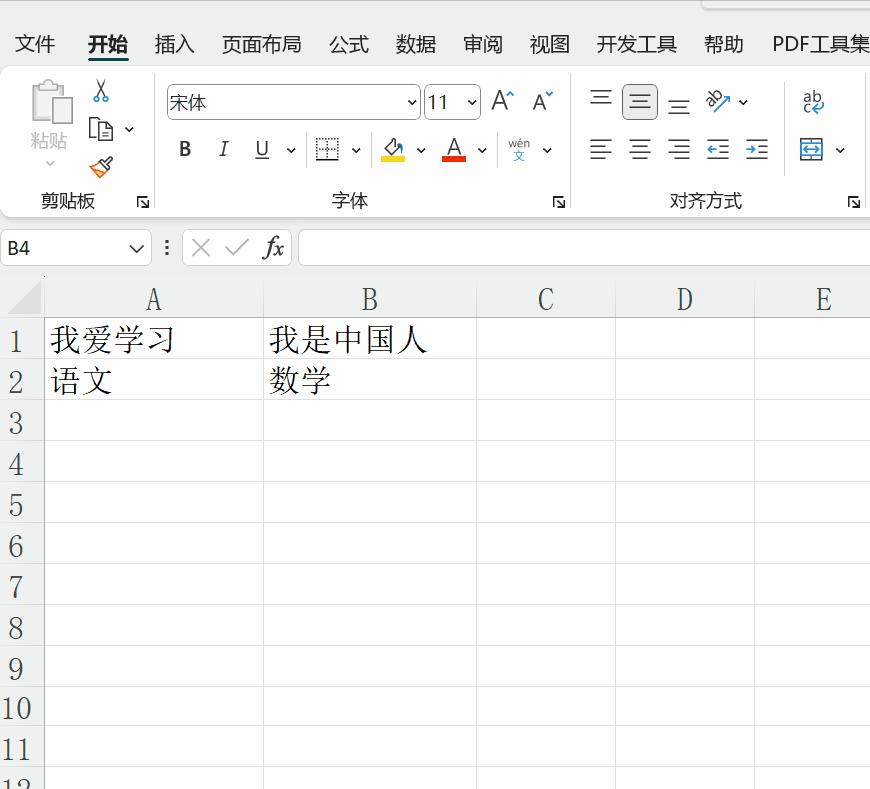The height and width of the screenshot is (789, 870).
Task: Open the fill color dropdown arrow
Action: (x=420, y=150)
